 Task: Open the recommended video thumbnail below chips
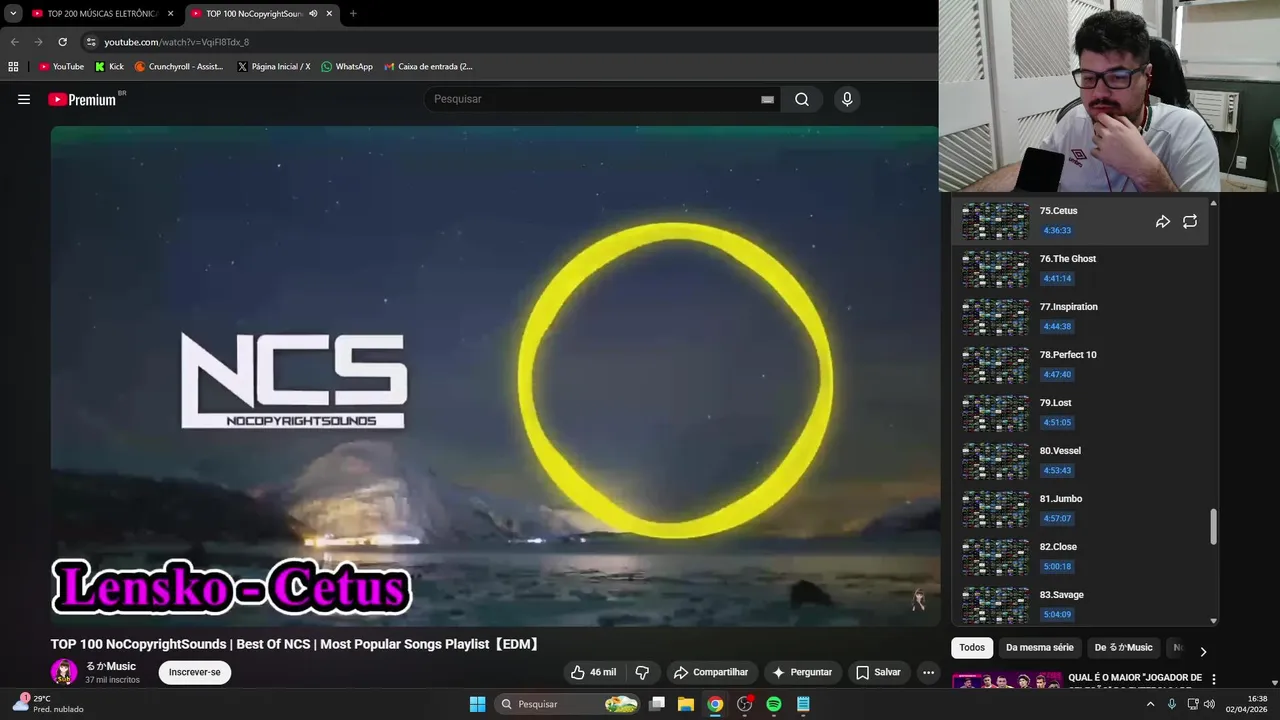pos(1006,681)
